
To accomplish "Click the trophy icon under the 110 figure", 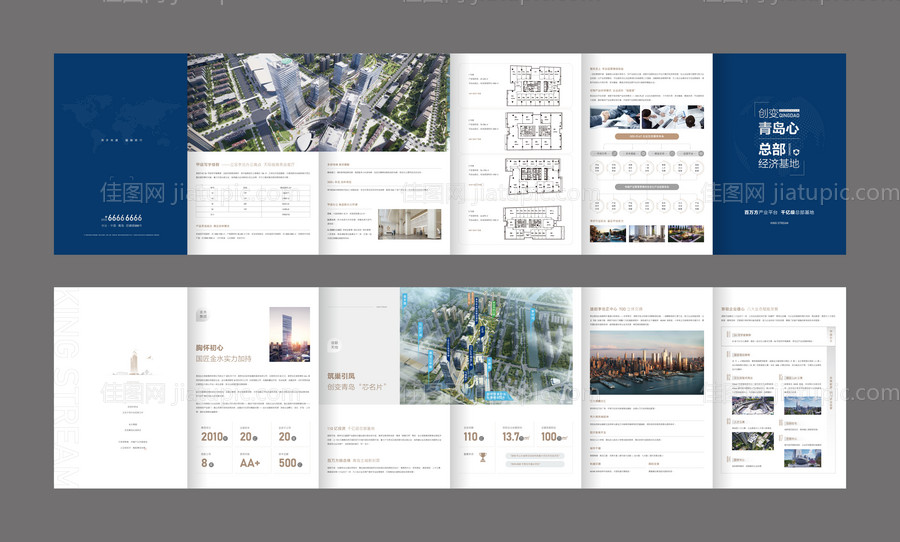I will coord(483,458).
